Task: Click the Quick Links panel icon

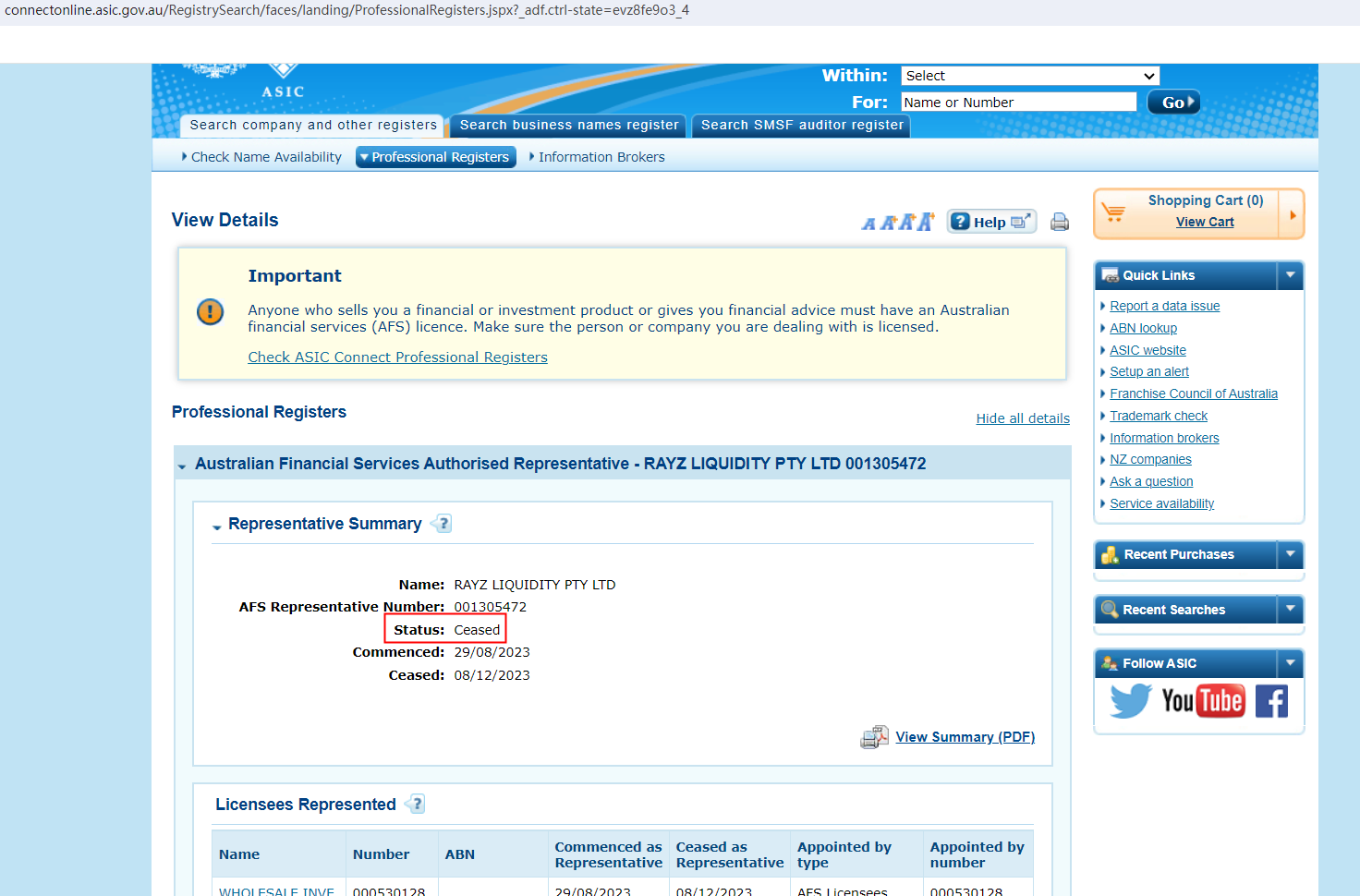Action: point(1111,275)
